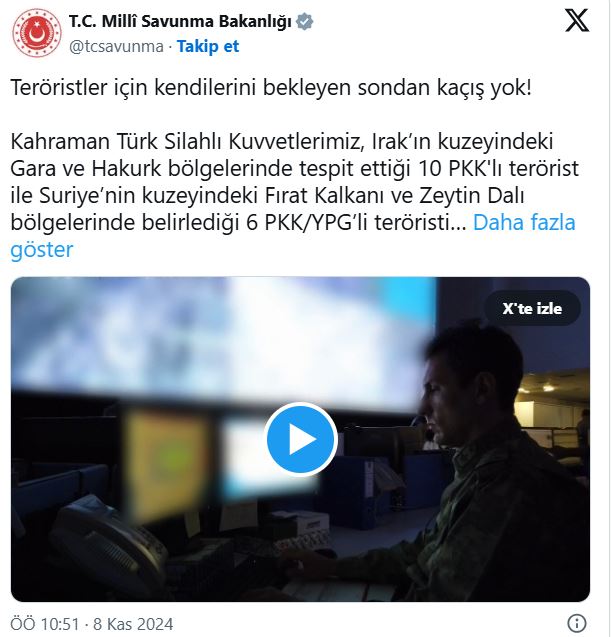The width and height of the screenshot is (611, 637).
Task: Follow the account via Takip et
Action: [208, 46]
